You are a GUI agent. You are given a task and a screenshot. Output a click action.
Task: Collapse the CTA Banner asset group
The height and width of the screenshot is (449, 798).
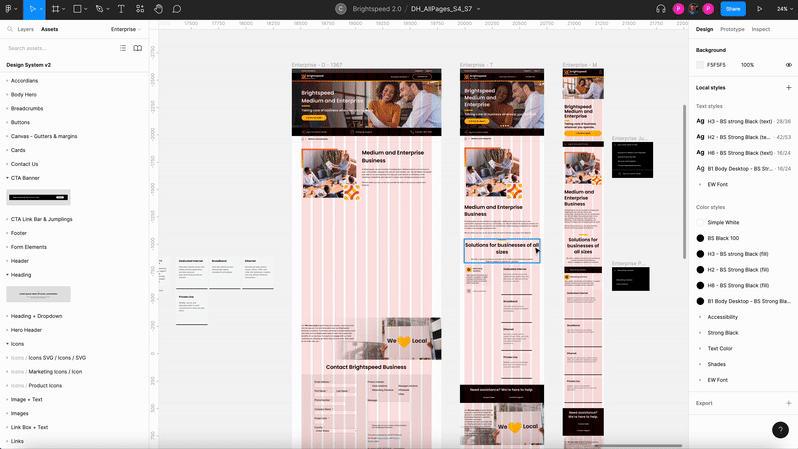tap(7, 178)
